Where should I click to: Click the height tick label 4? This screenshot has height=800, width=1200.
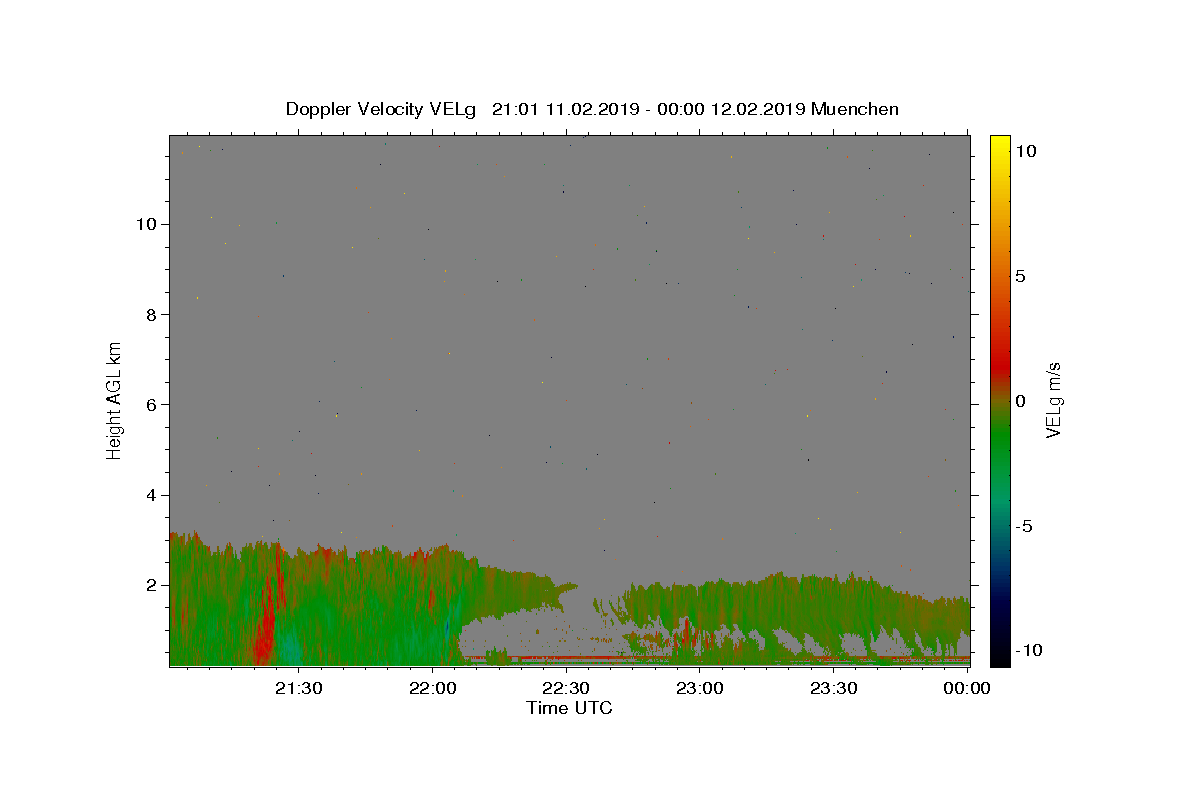pos(153,495)
